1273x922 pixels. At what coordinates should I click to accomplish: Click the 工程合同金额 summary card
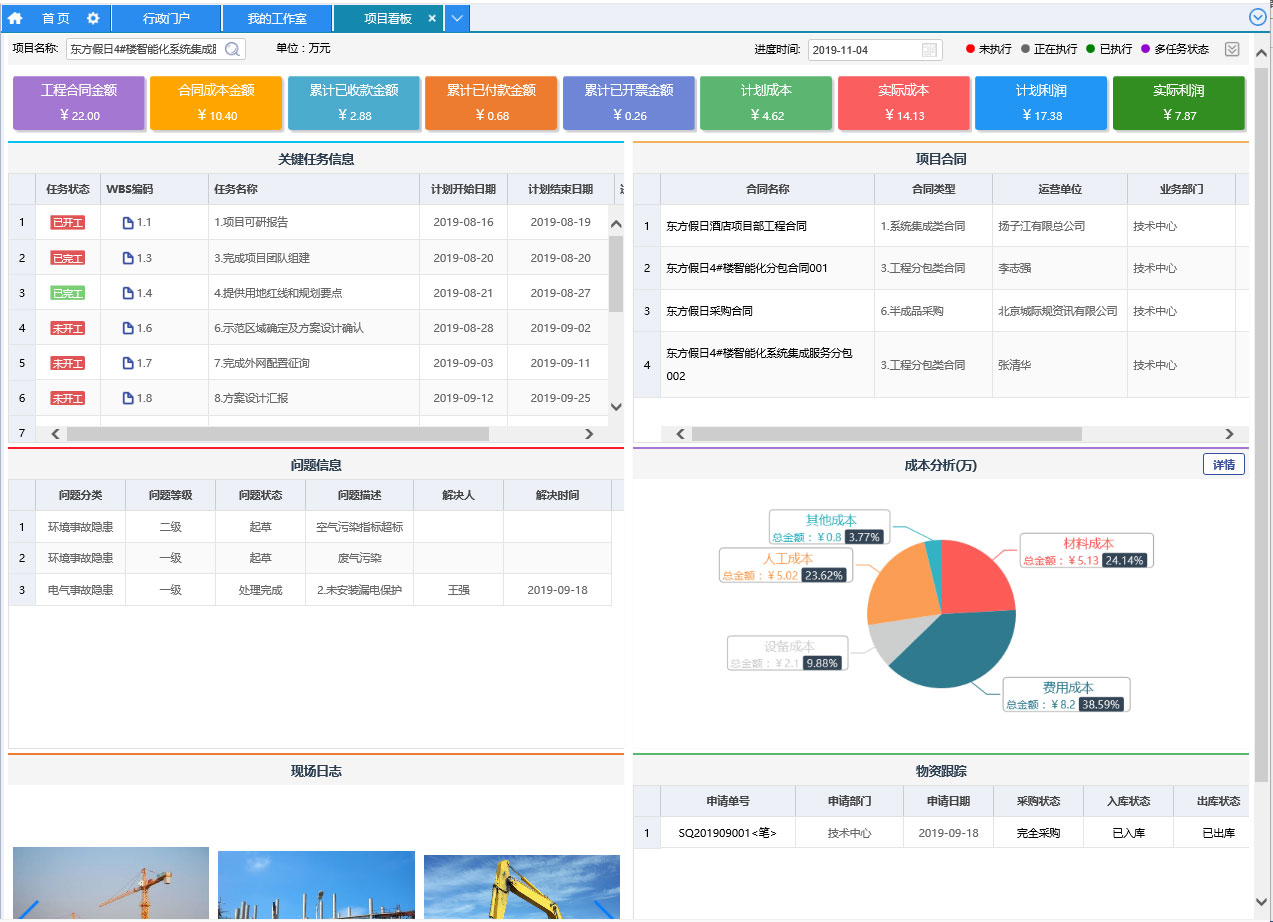(x=79, y=102)
